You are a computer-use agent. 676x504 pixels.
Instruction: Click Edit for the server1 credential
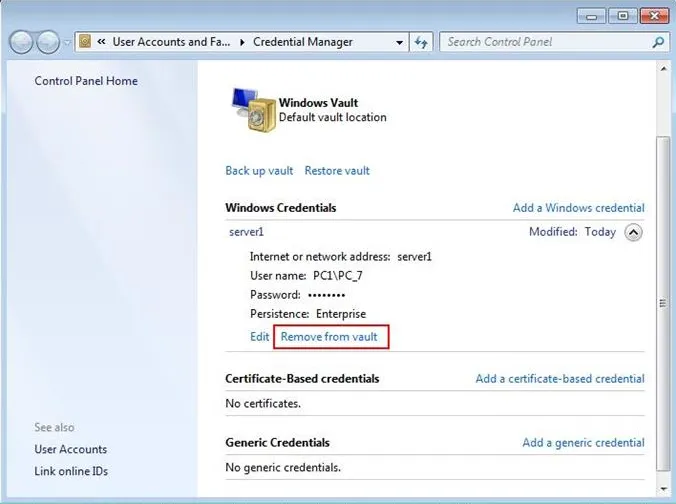coord(260,337)
